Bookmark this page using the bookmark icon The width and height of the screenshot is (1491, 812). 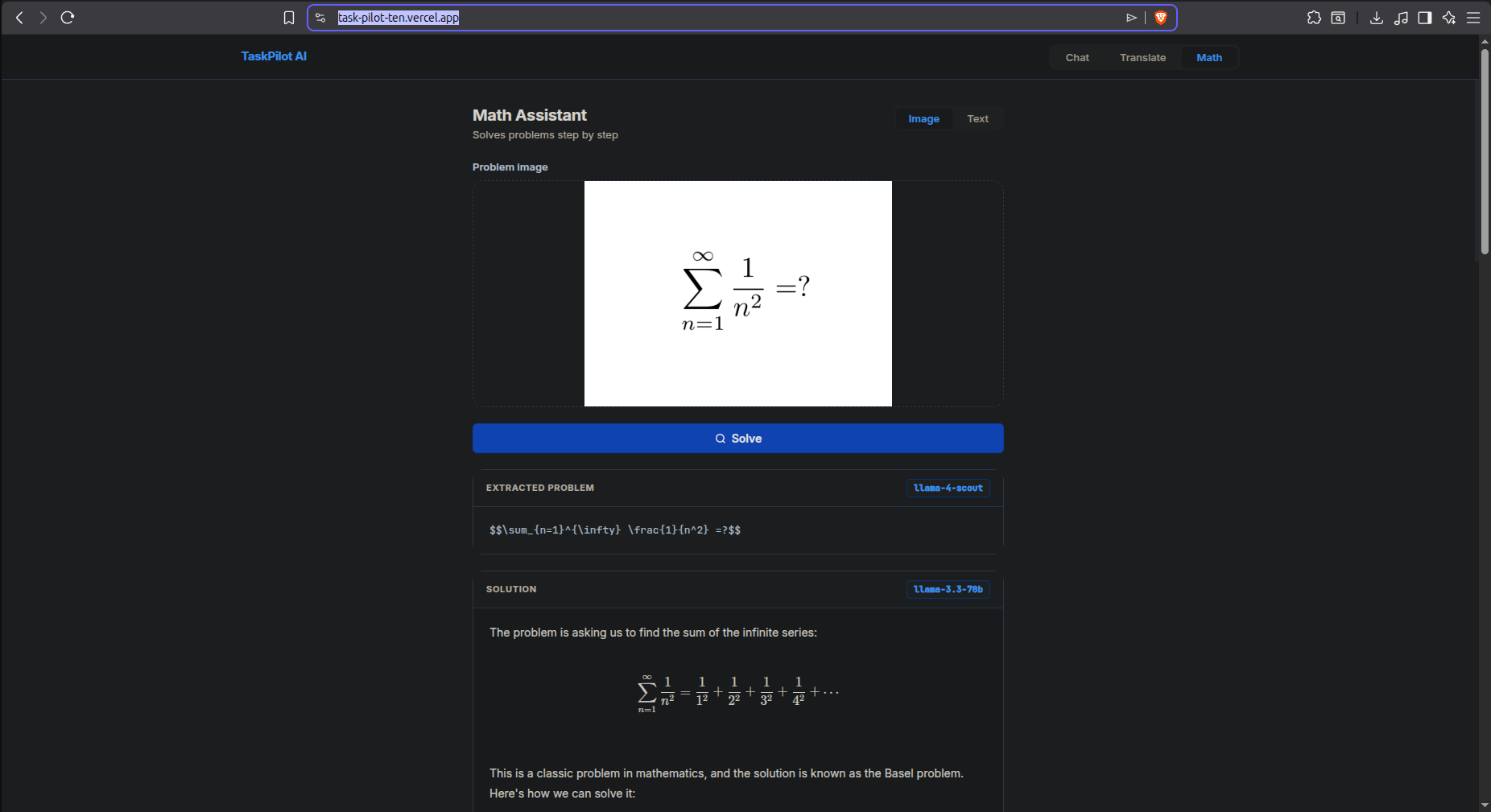click(x=289, y=18)
